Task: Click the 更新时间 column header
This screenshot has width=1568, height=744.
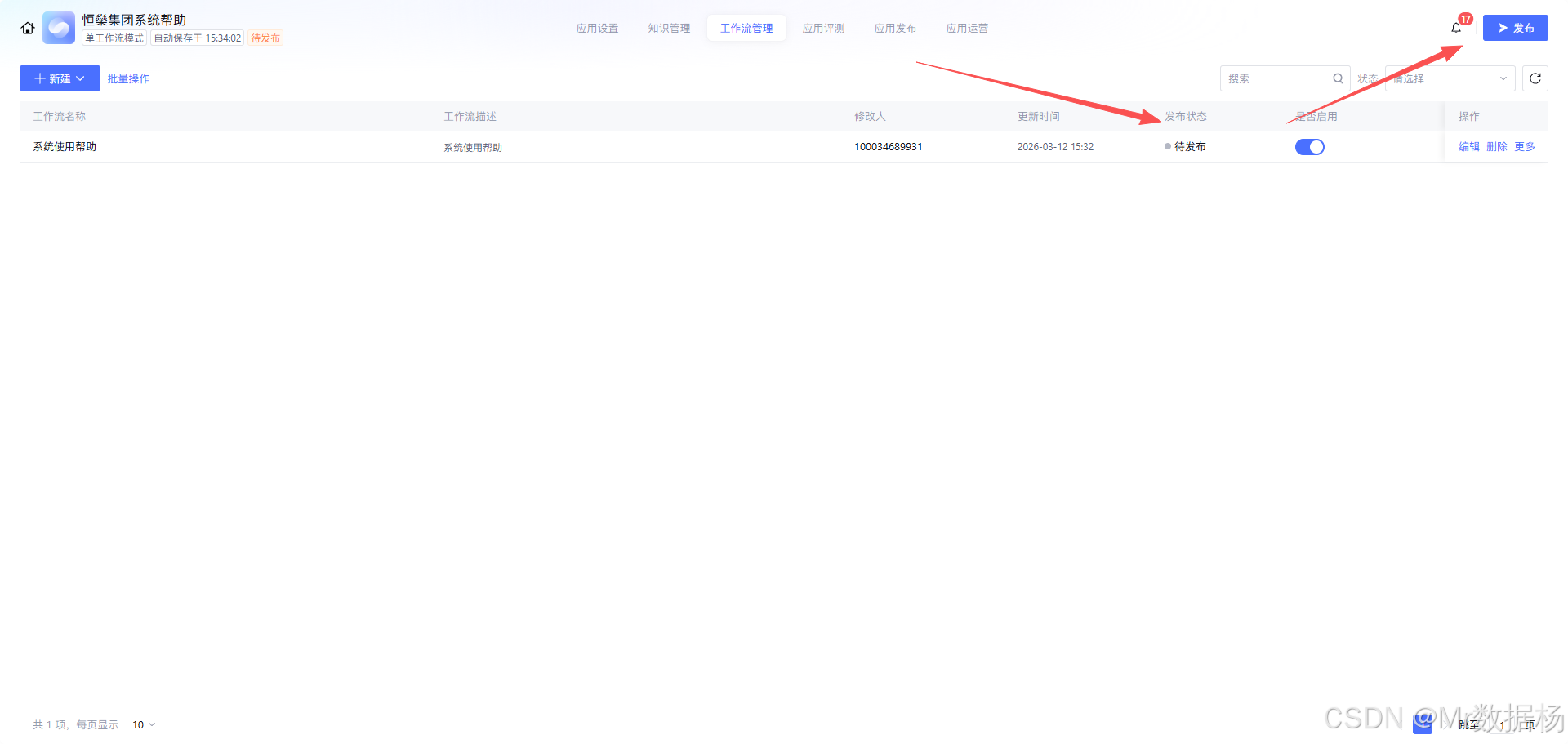Action: coord(1039,116)
